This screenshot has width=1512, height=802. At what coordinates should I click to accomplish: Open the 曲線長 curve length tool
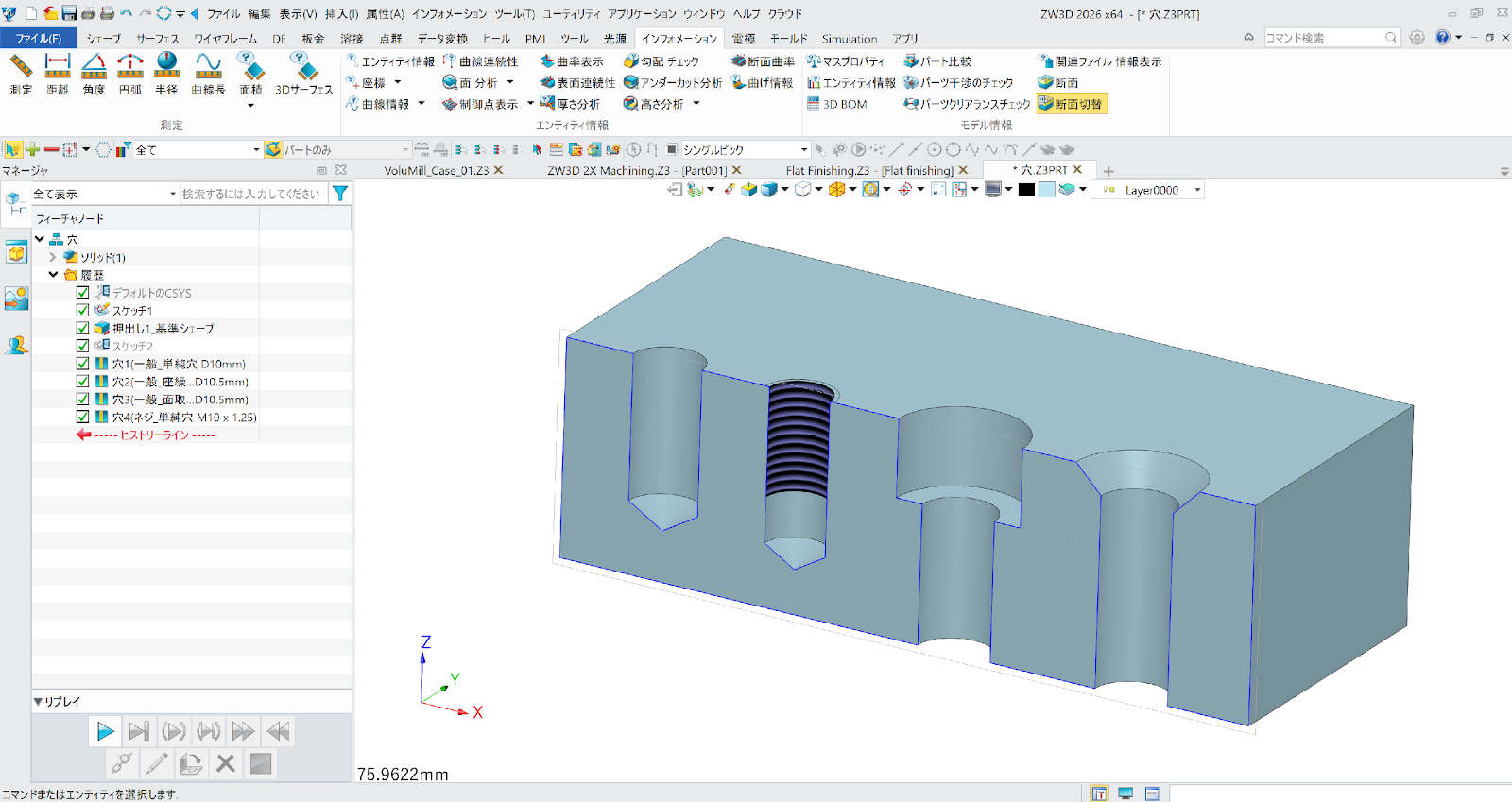click(209, 74)
